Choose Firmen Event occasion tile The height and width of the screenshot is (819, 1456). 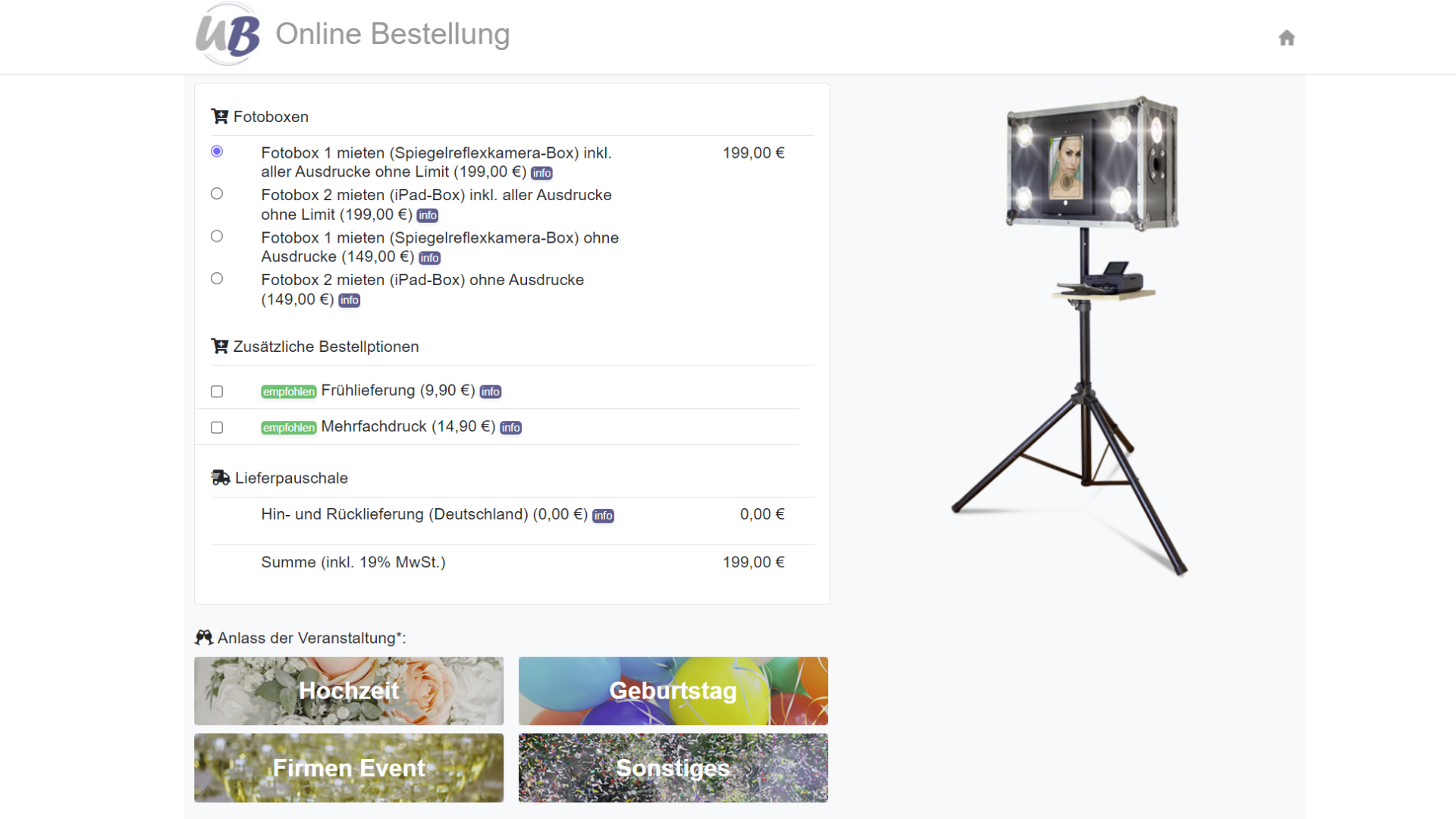(349, 767)
